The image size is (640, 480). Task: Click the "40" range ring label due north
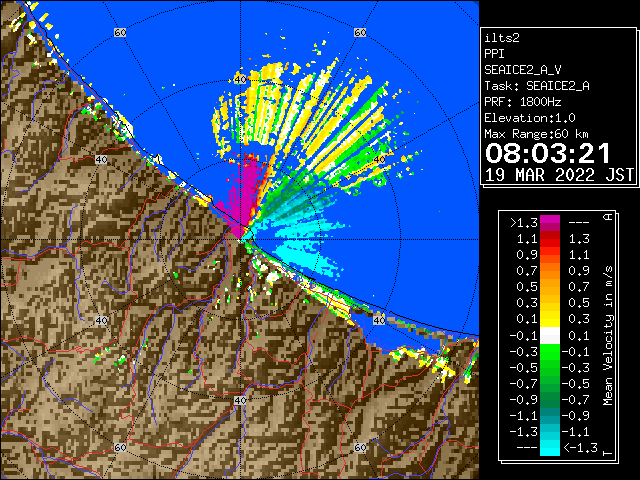click(240, 79)
